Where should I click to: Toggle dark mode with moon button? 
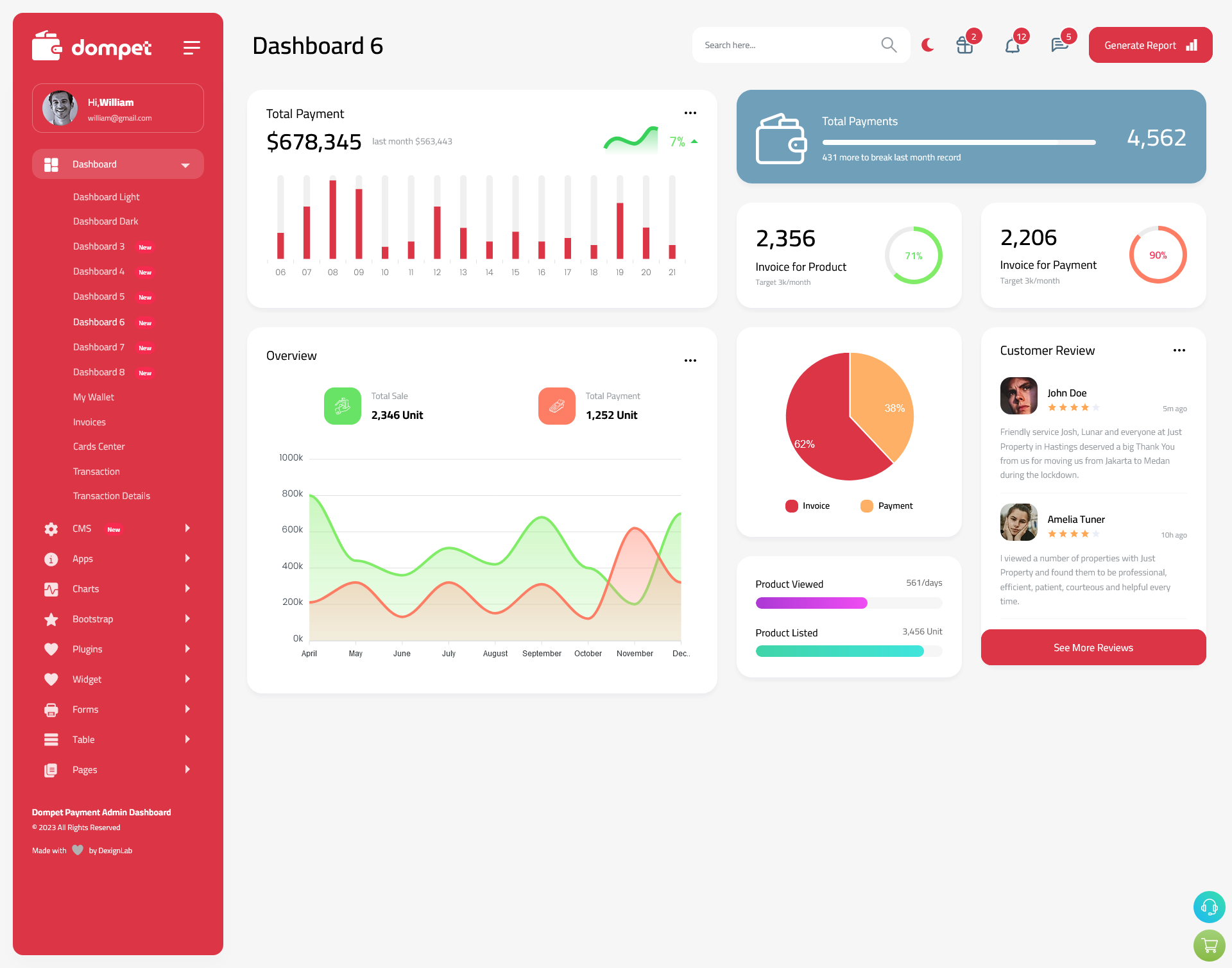click(x=927, y=45)
